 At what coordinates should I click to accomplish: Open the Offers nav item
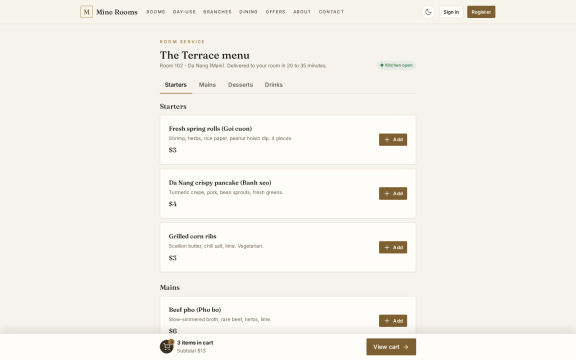[x=276, y=12]
